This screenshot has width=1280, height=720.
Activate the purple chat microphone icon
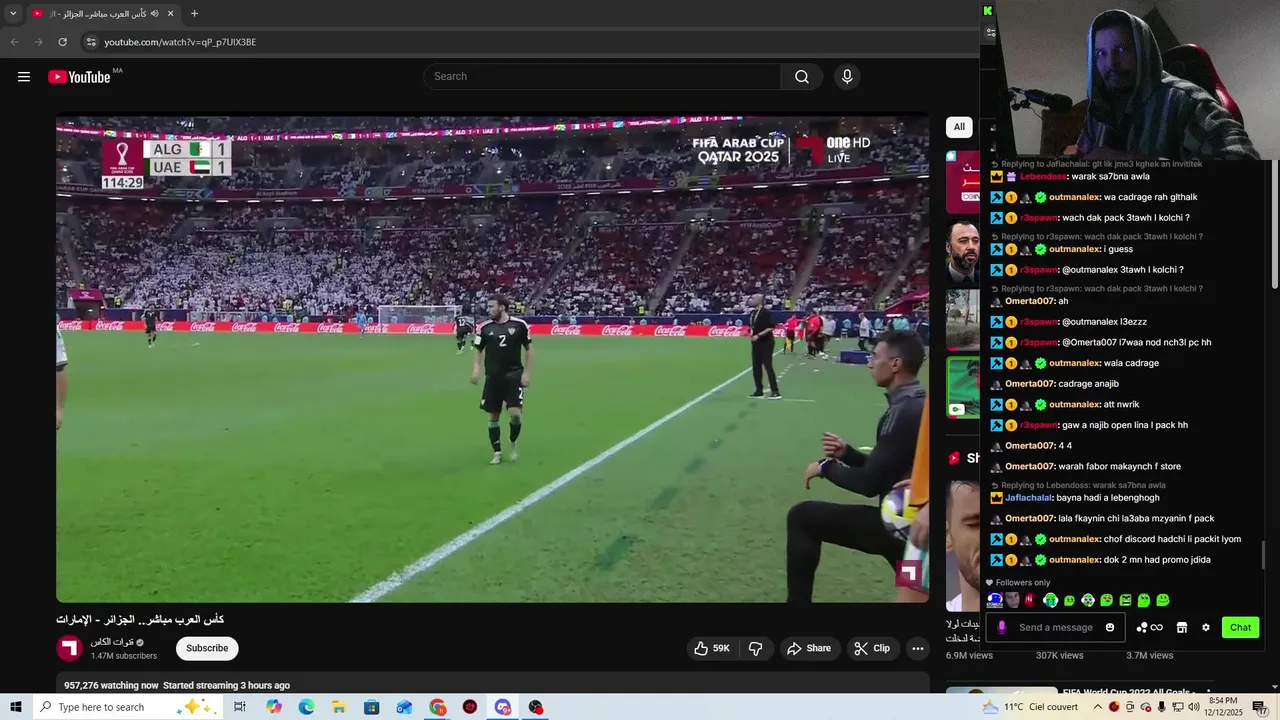[x=1002, y=628]
